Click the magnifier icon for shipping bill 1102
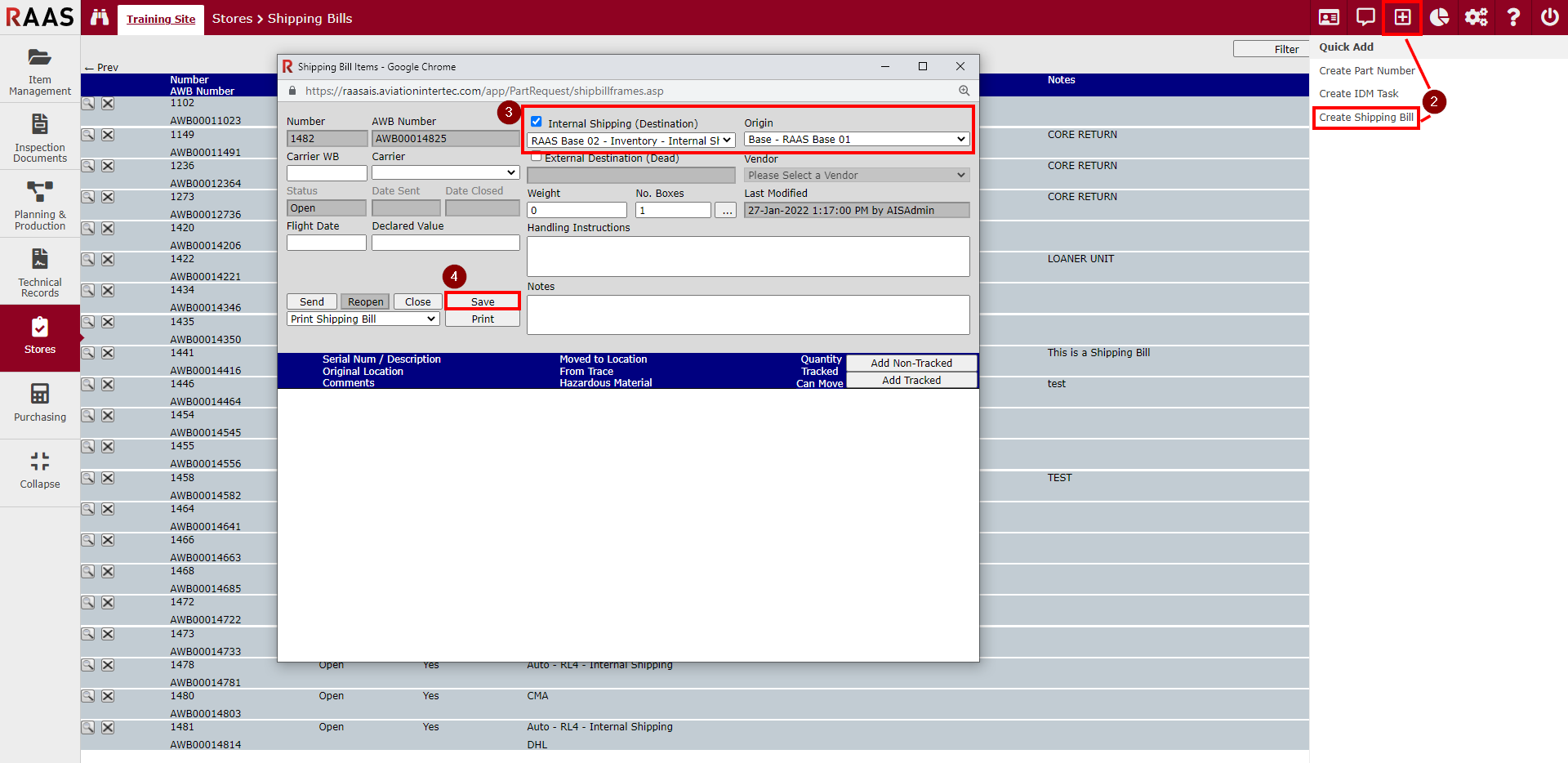This screenshot has width=1568, height=763. click(x=88, y=104)
